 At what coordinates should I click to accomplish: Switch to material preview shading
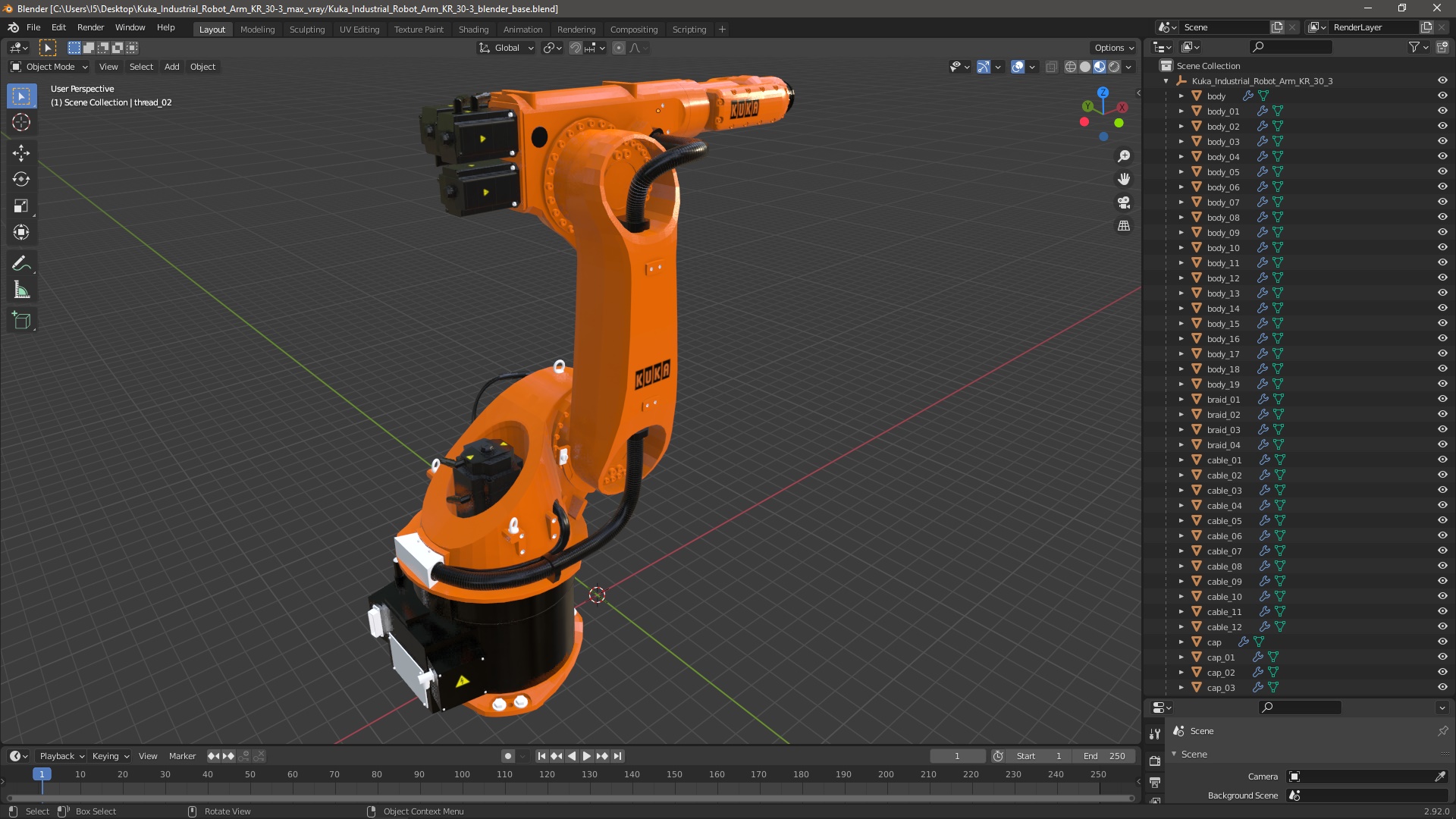pos(1100,67)
